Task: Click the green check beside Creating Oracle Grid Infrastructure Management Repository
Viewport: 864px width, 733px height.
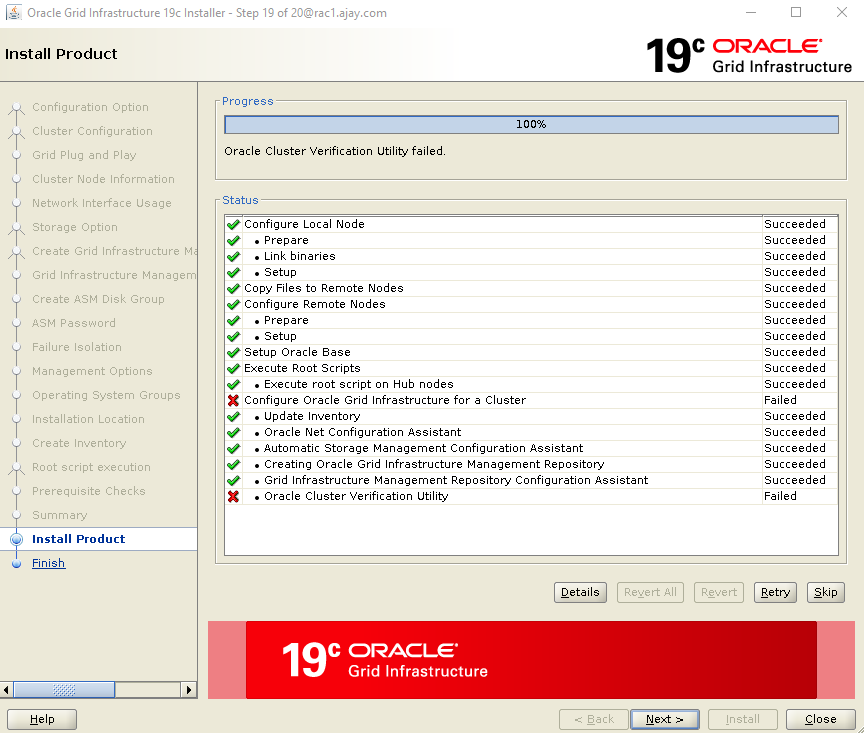Action: [x=233, y=464]
